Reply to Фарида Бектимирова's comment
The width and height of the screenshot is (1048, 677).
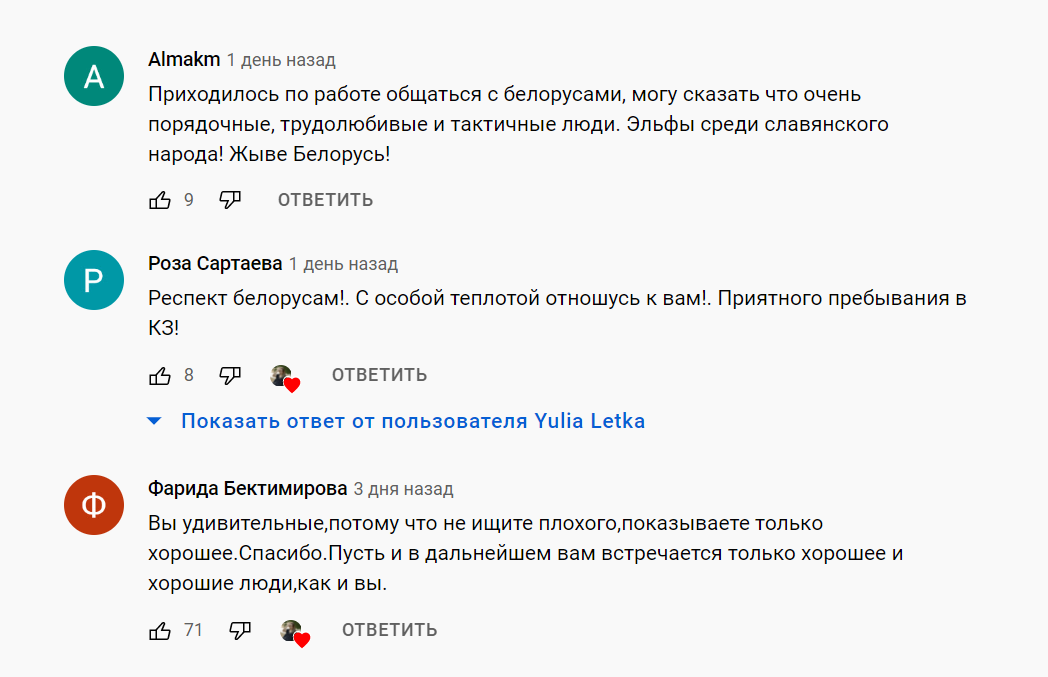(389, 630)
